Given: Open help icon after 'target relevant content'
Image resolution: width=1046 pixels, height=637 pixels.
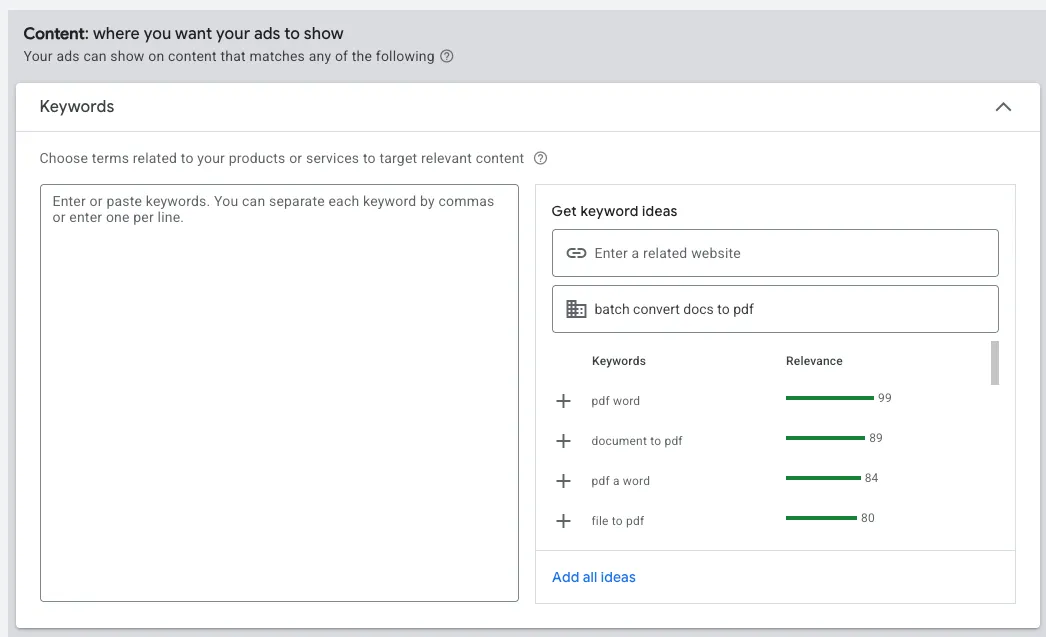Looking at the screenshot, I should click(541, 158).
